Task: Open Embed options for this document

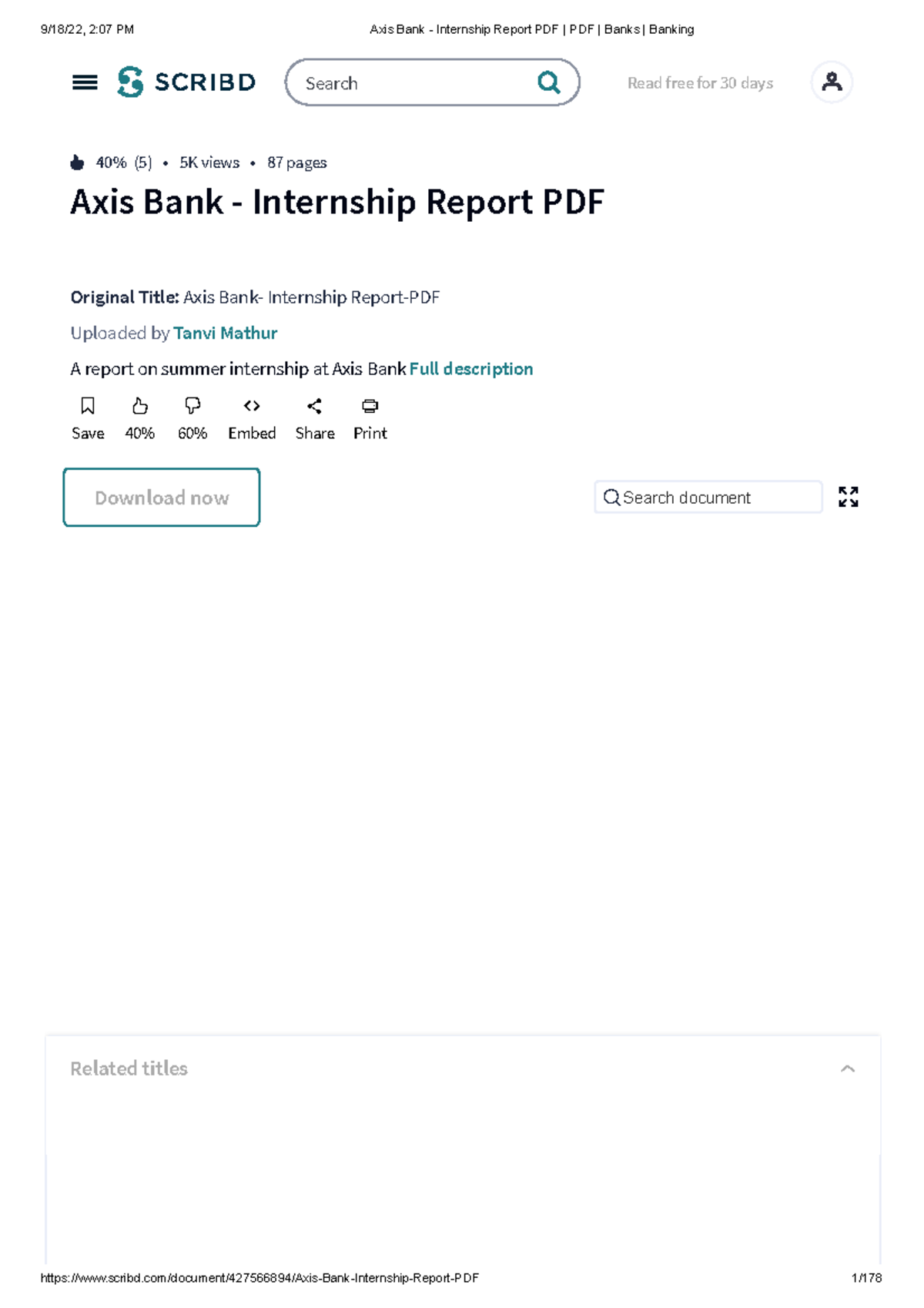Action: coord(252,406)
